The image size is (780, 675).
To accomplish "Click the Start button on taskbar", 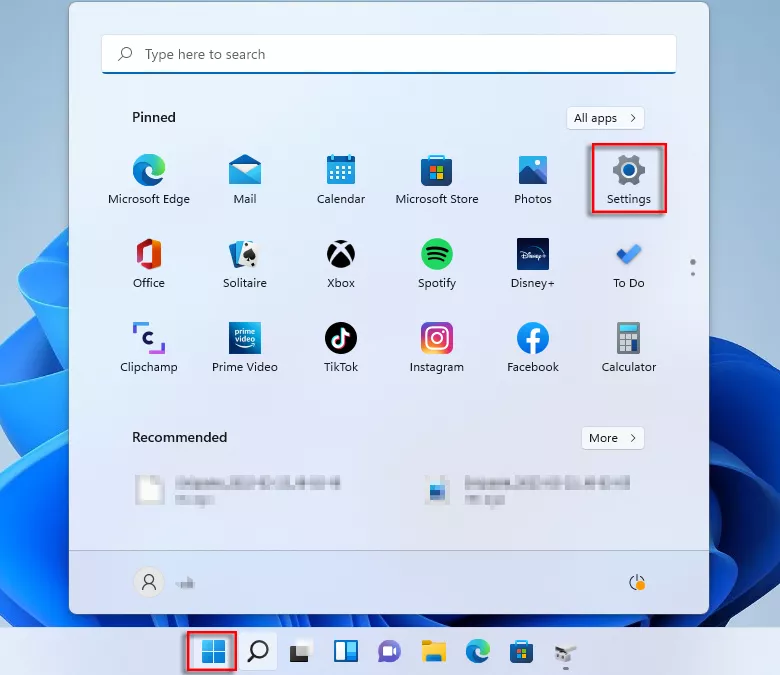I will click(x=213, y=651).
